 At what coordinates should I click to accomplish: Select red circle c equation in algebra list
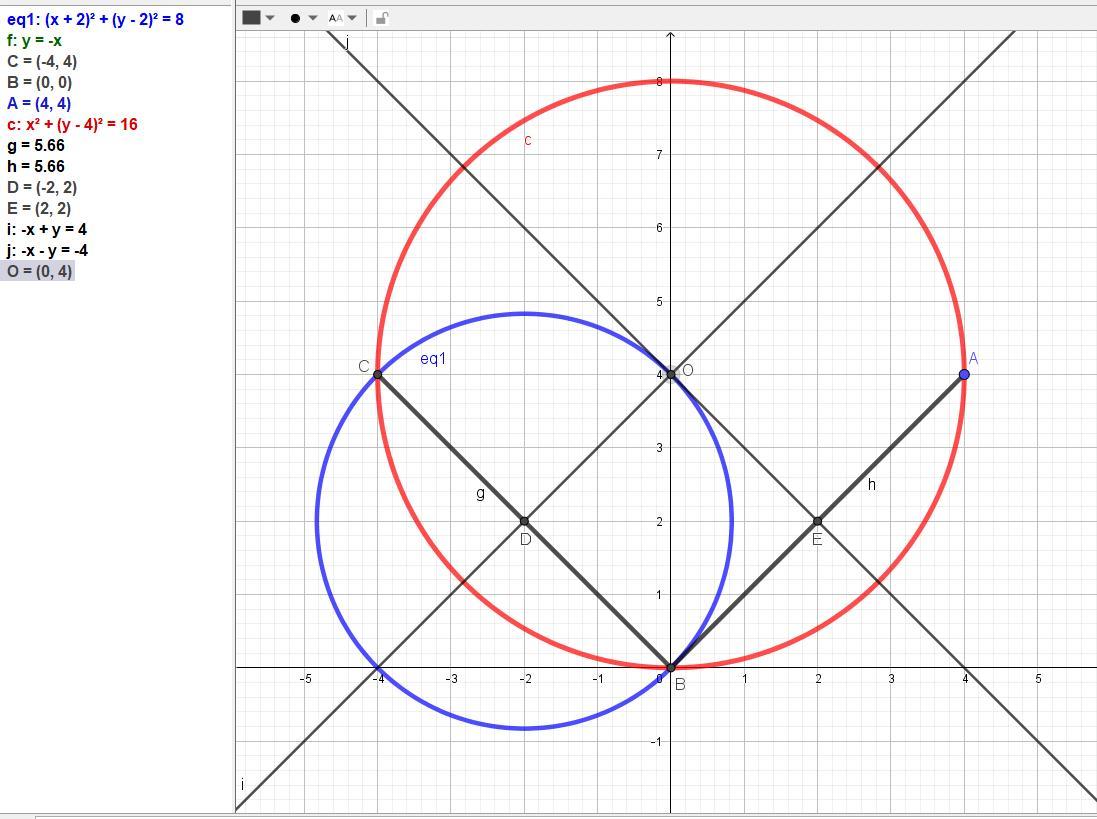point(72,124)
